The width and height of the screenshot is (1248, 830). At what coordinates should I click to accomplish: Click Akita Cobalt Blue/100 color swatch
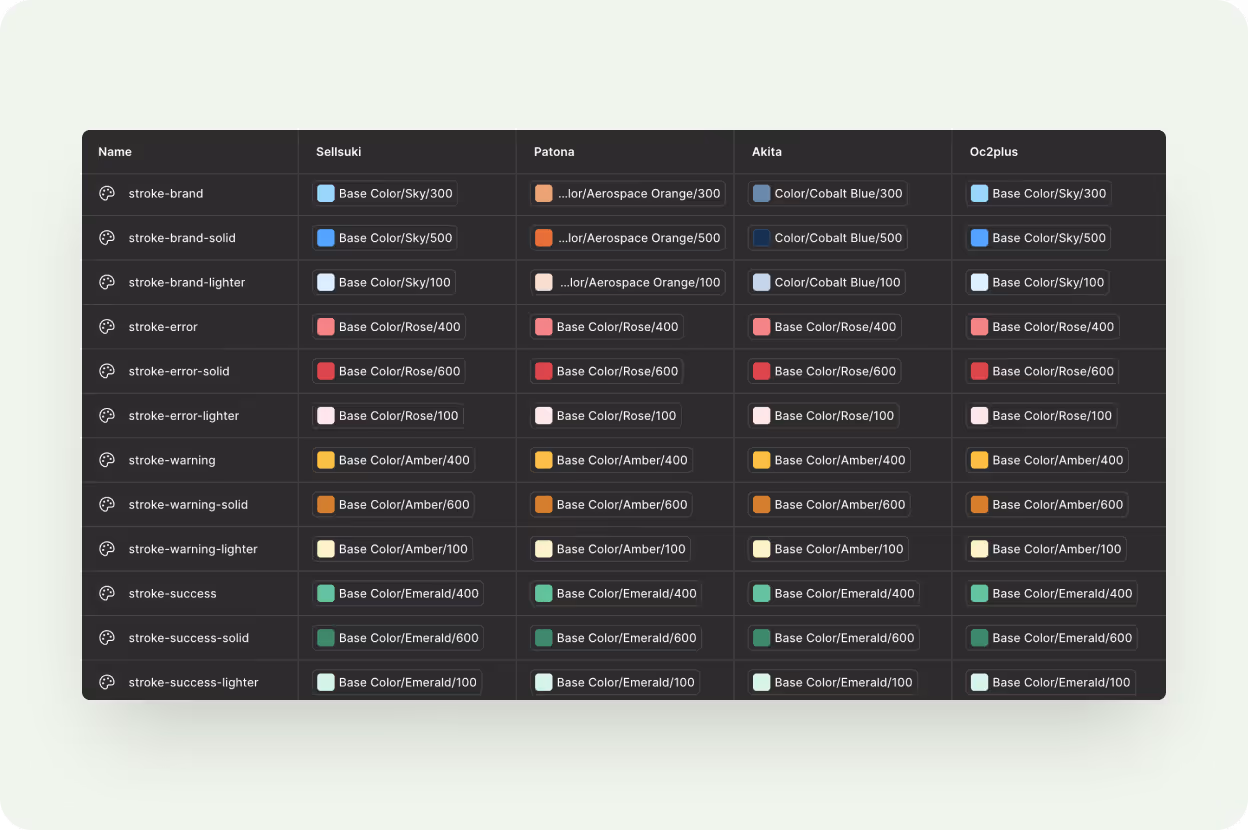tap(762, 282)
